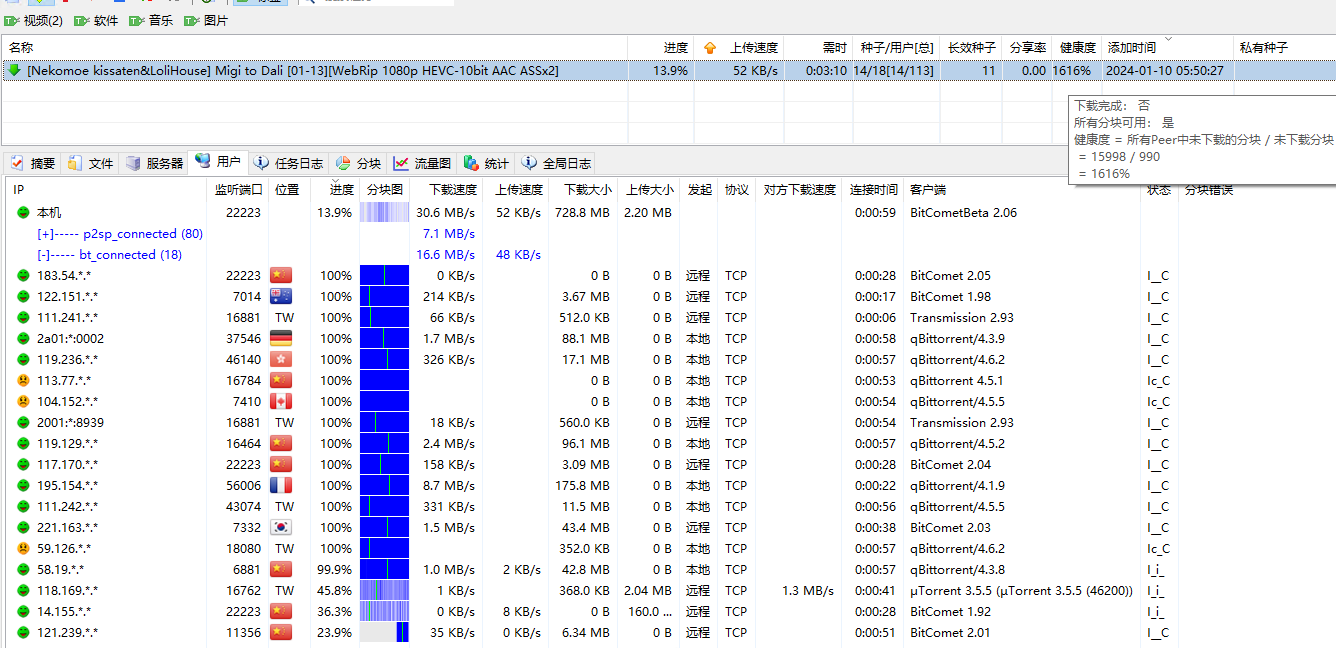The width and height of the screenshot is (1336, 648).
Task: Click the orange frowning face beside peer 59.126.*.*
Action: pyautogui.click(x=23, y=549)
